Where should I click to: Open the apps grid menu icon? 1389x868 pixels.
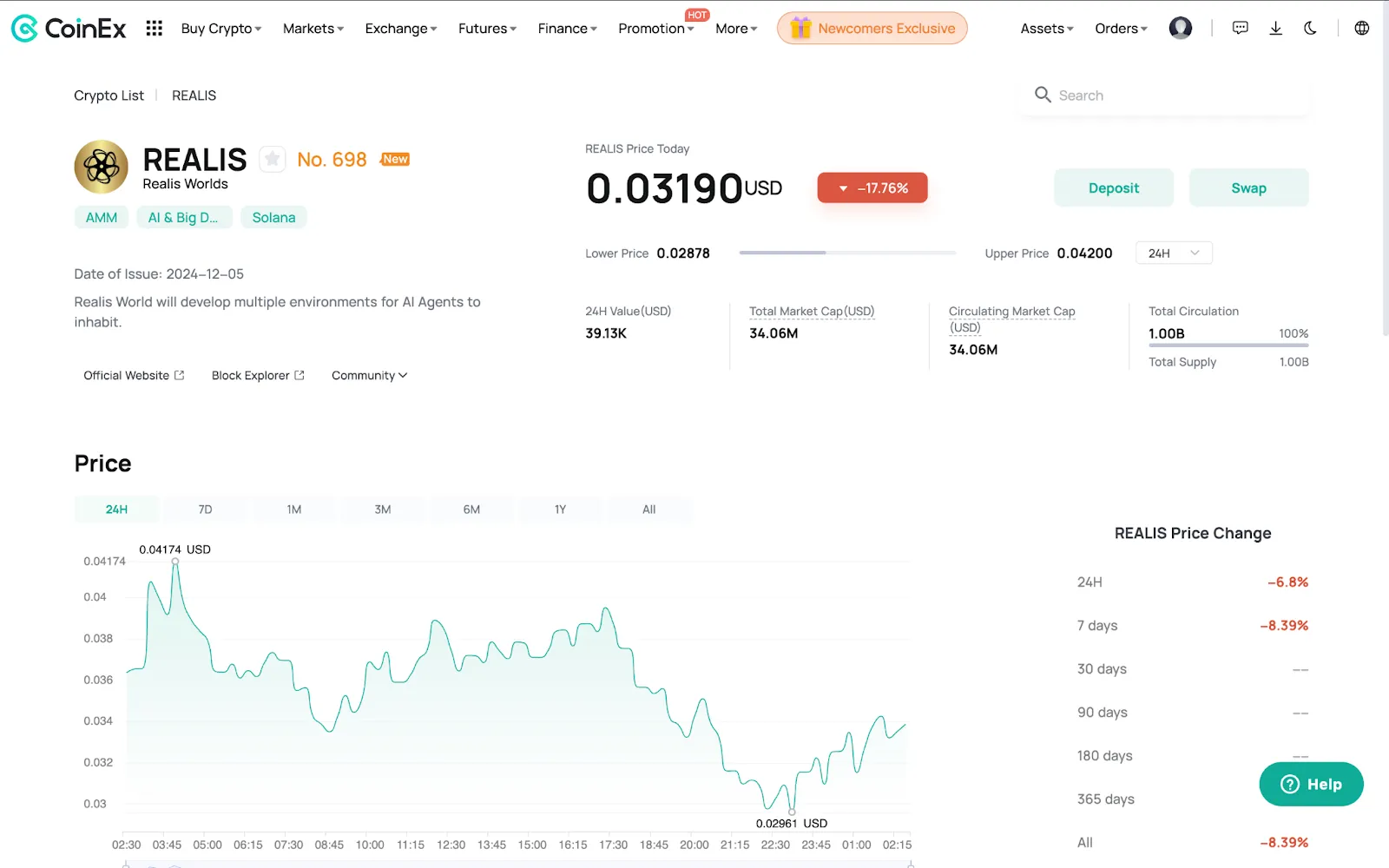click(155, 29)
